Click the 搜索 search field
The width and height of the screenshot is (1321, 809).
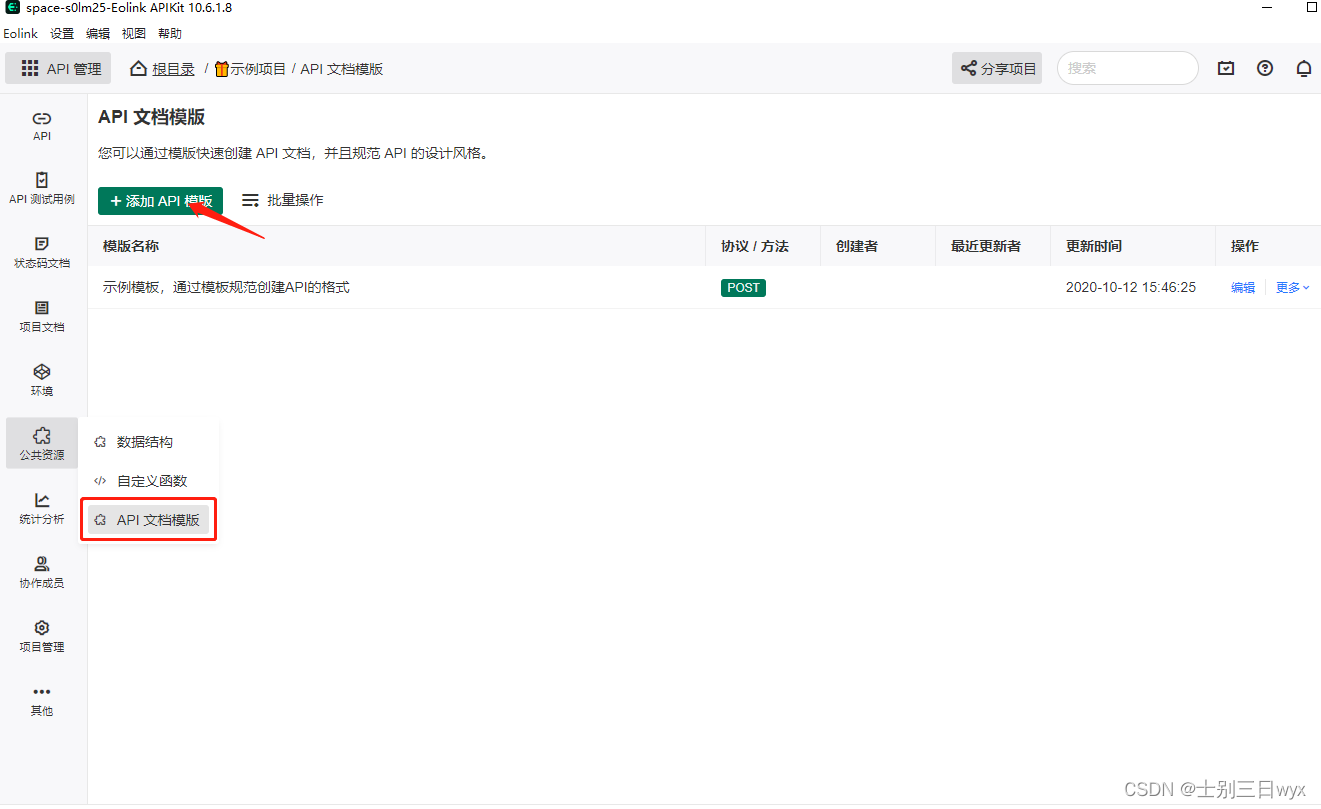[1127, 68]
